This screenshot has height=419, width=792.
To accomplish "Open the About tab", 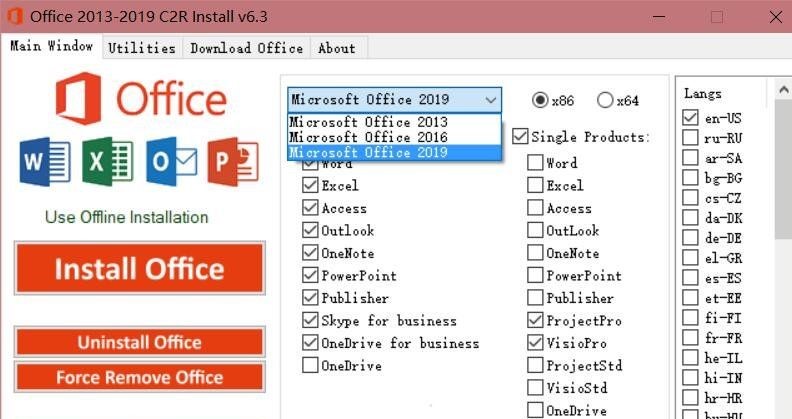I will (337, 48).
